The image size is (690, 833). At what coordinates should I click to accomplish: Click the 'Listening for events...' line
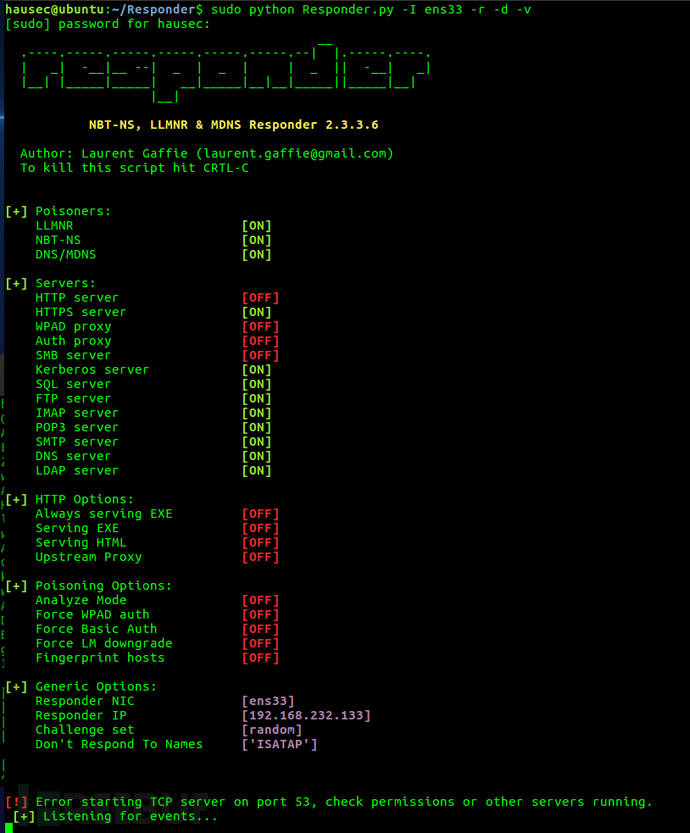[x=130, y=816]
